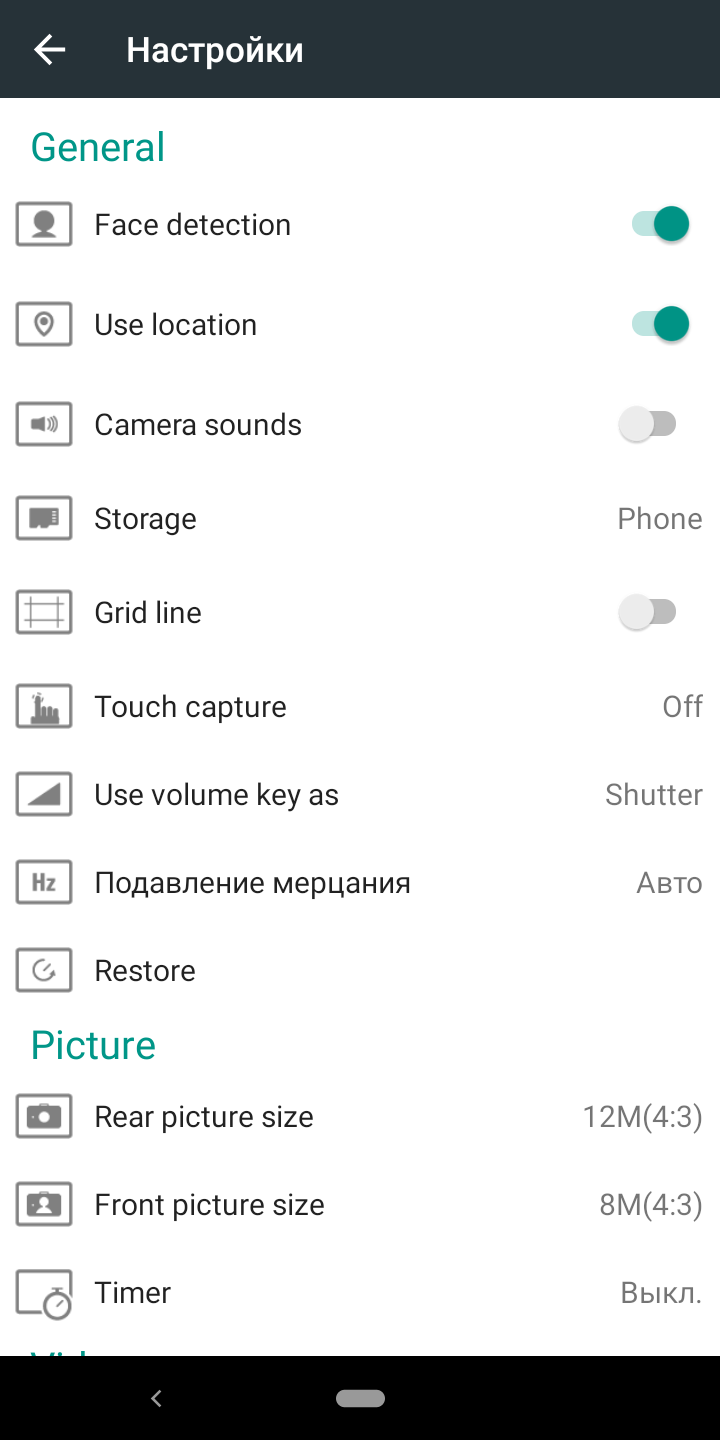Tap the Restore settings icon
720x1440 pixels.
coord(44,970)
